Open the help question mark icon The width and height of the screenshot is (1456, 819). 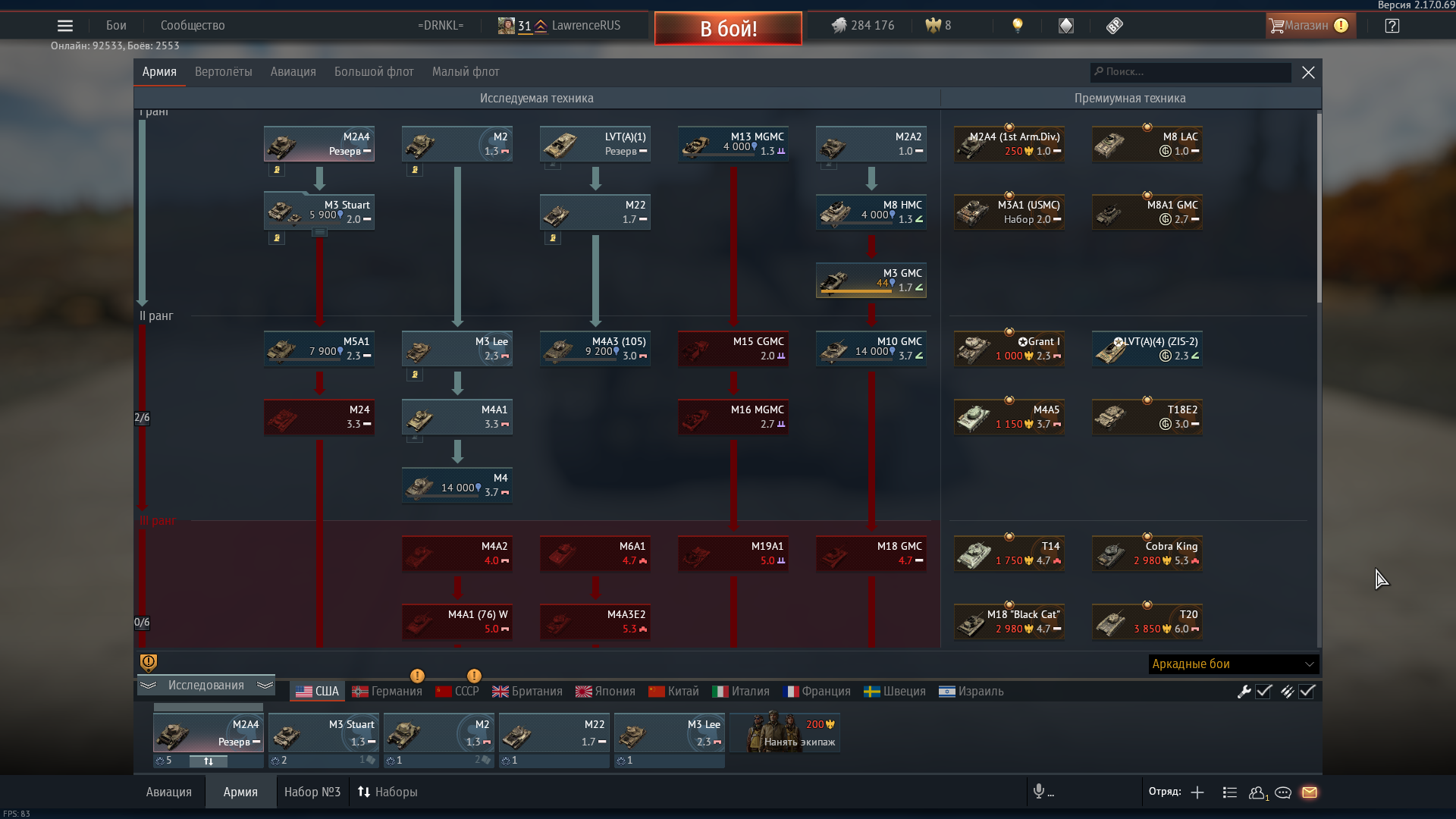1392,26
